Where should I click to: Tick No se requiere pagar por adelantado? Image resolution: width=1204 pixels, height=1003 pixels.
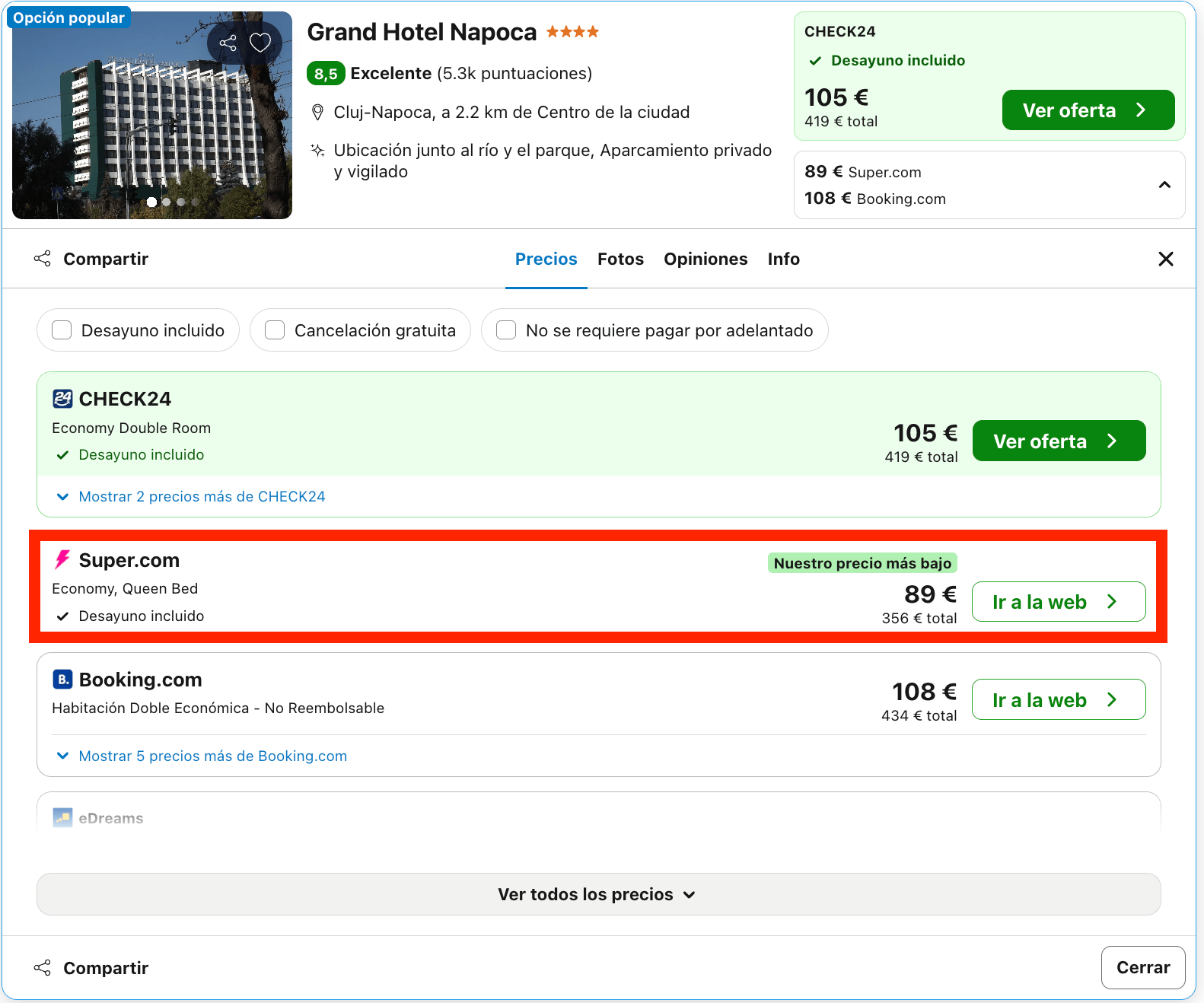506,330
